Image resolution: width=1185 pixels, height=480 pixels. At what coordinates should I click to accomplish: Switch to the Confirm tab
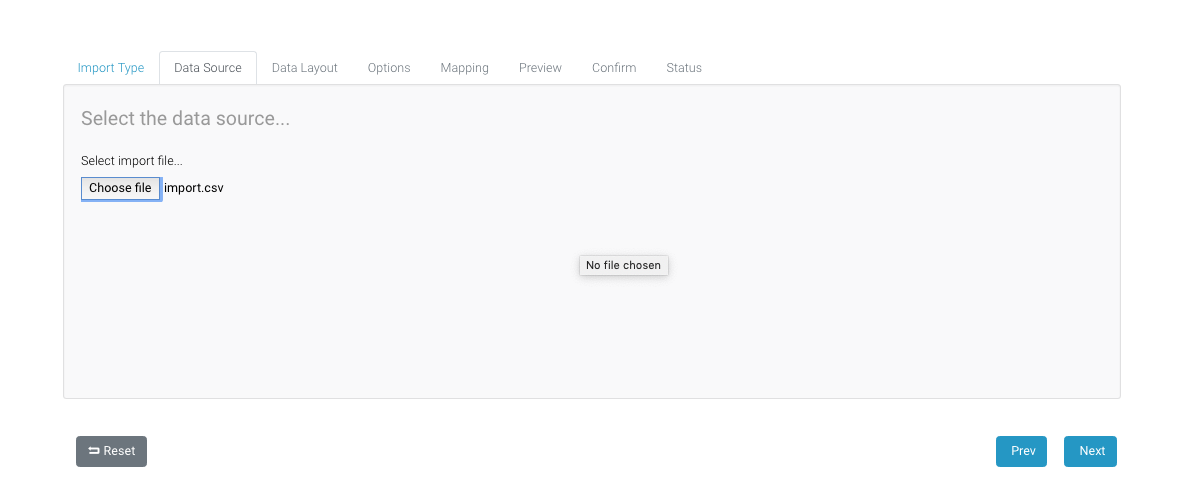[614, 68]
